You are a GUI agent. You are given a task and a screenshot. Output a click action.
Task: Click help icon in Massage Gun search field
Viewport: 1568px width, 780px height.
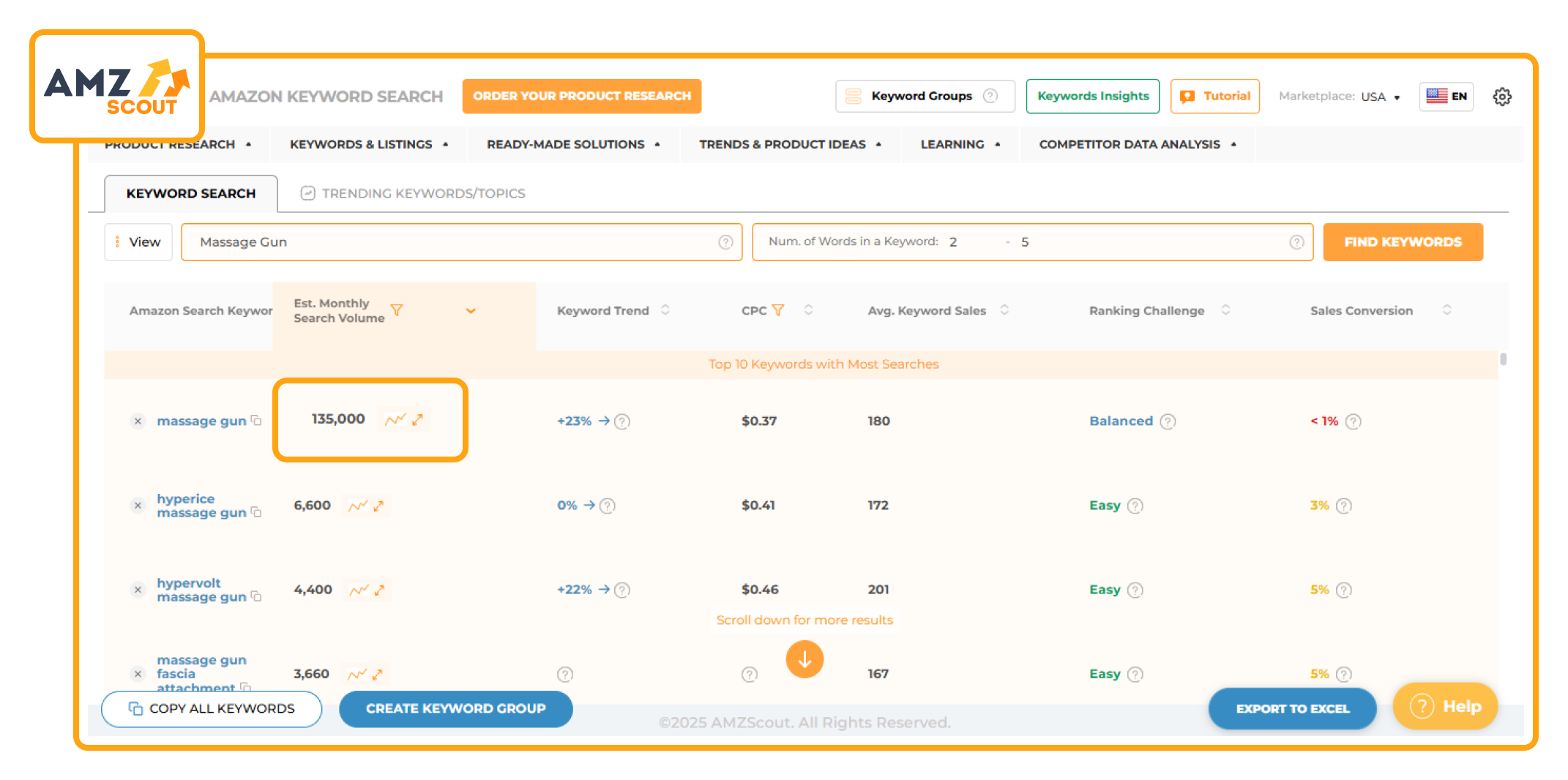point(725,242)
